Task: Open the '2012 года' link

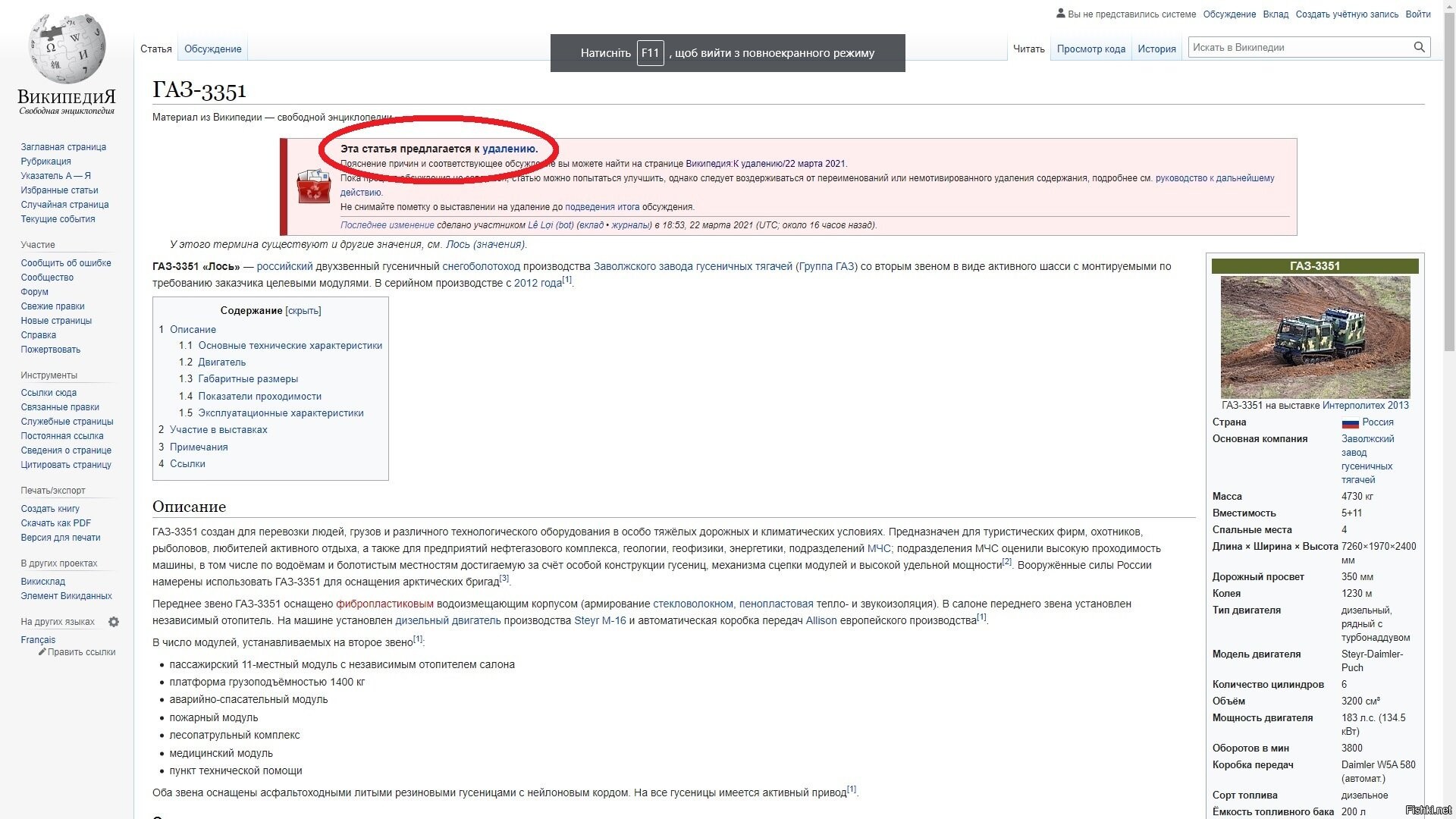Action: (x=538, y=283)
